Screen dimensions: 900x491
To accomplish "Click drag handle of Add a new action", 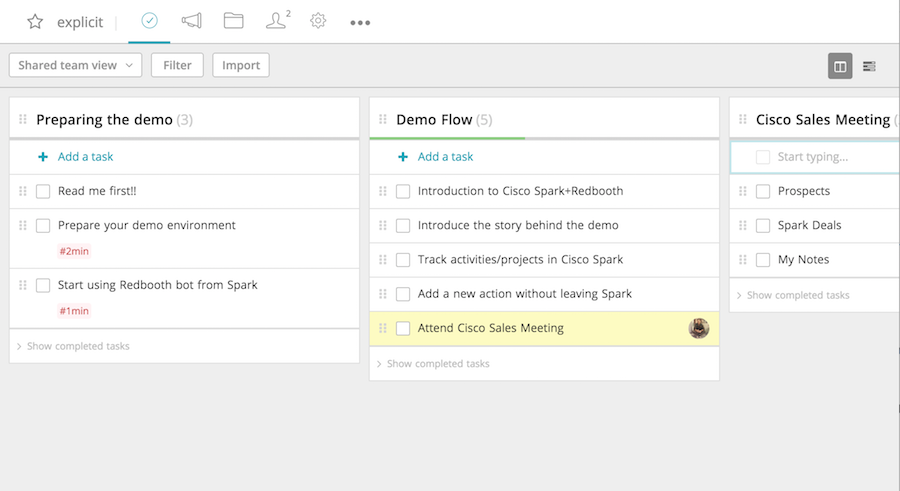I will [x=383, y=293].
